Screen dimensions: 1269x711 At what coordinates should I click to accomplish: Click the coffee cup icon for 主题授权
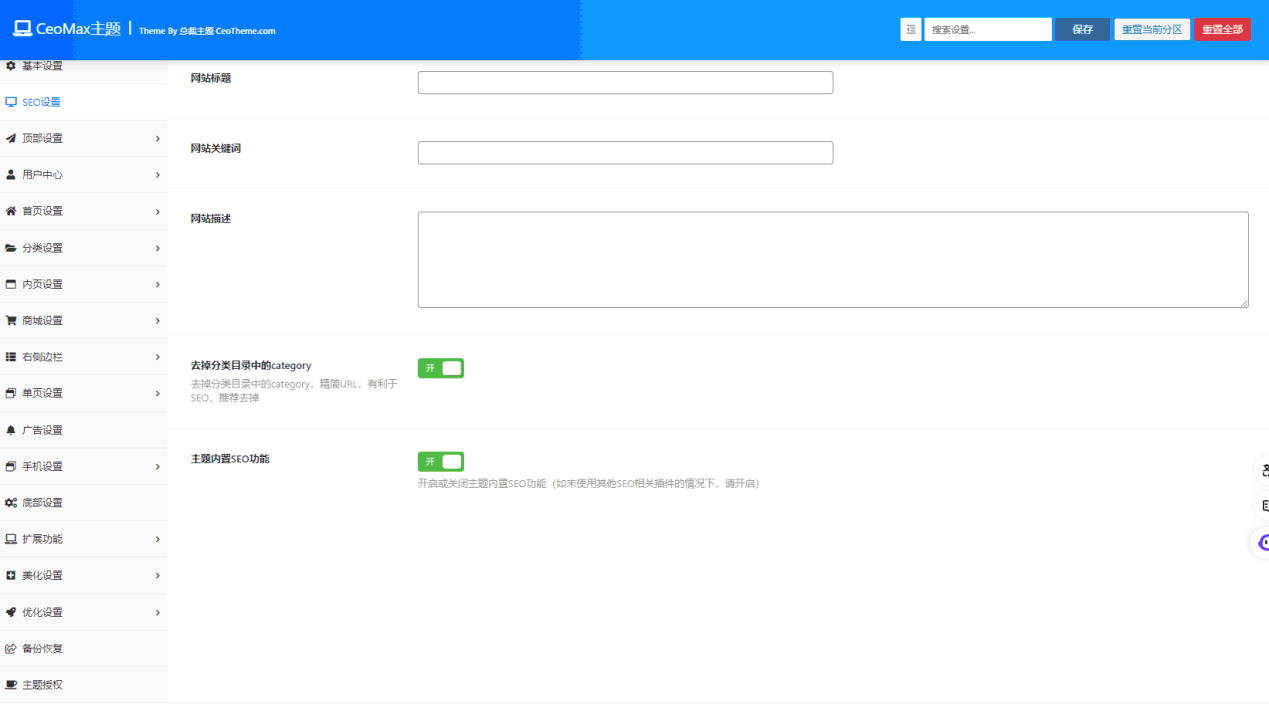coord(11,685)
